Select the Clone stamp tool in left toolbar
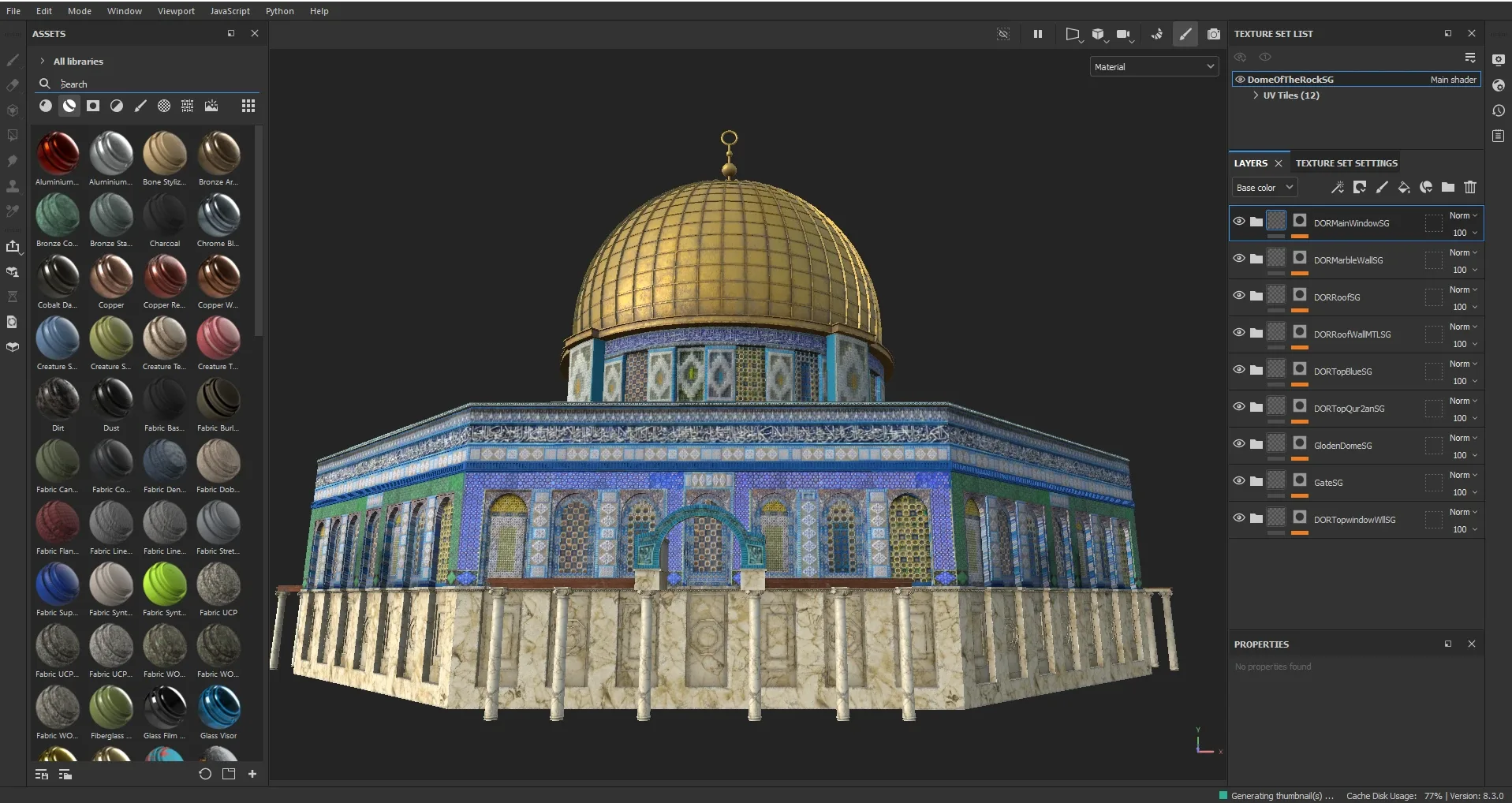This screenshot has width=1512, height=803. 13,186
